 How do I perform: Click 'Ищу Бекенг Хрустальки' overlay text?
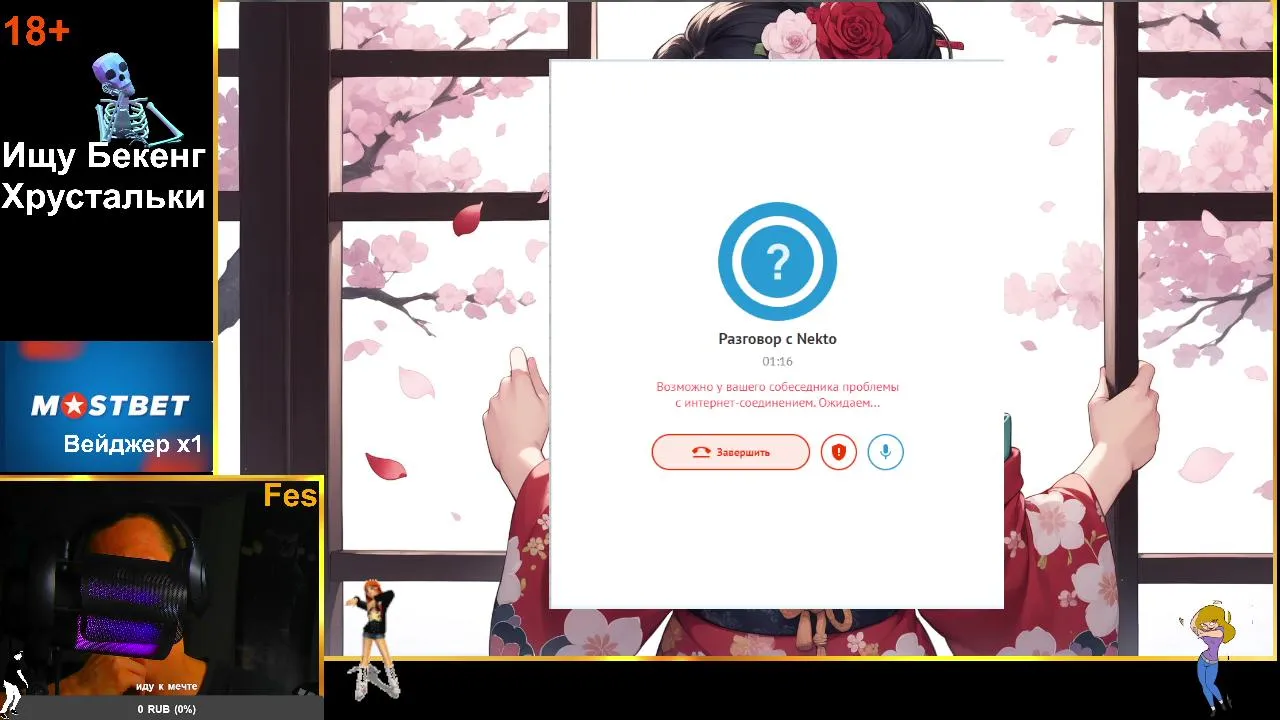tap(104, 175)
